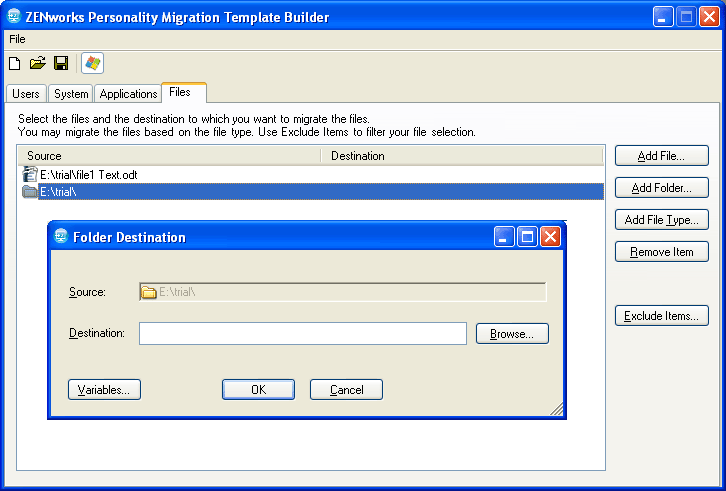726x491 pixels.
Task: Click the Windows logo toolbar icon
Action: click(x=93, y=63)
